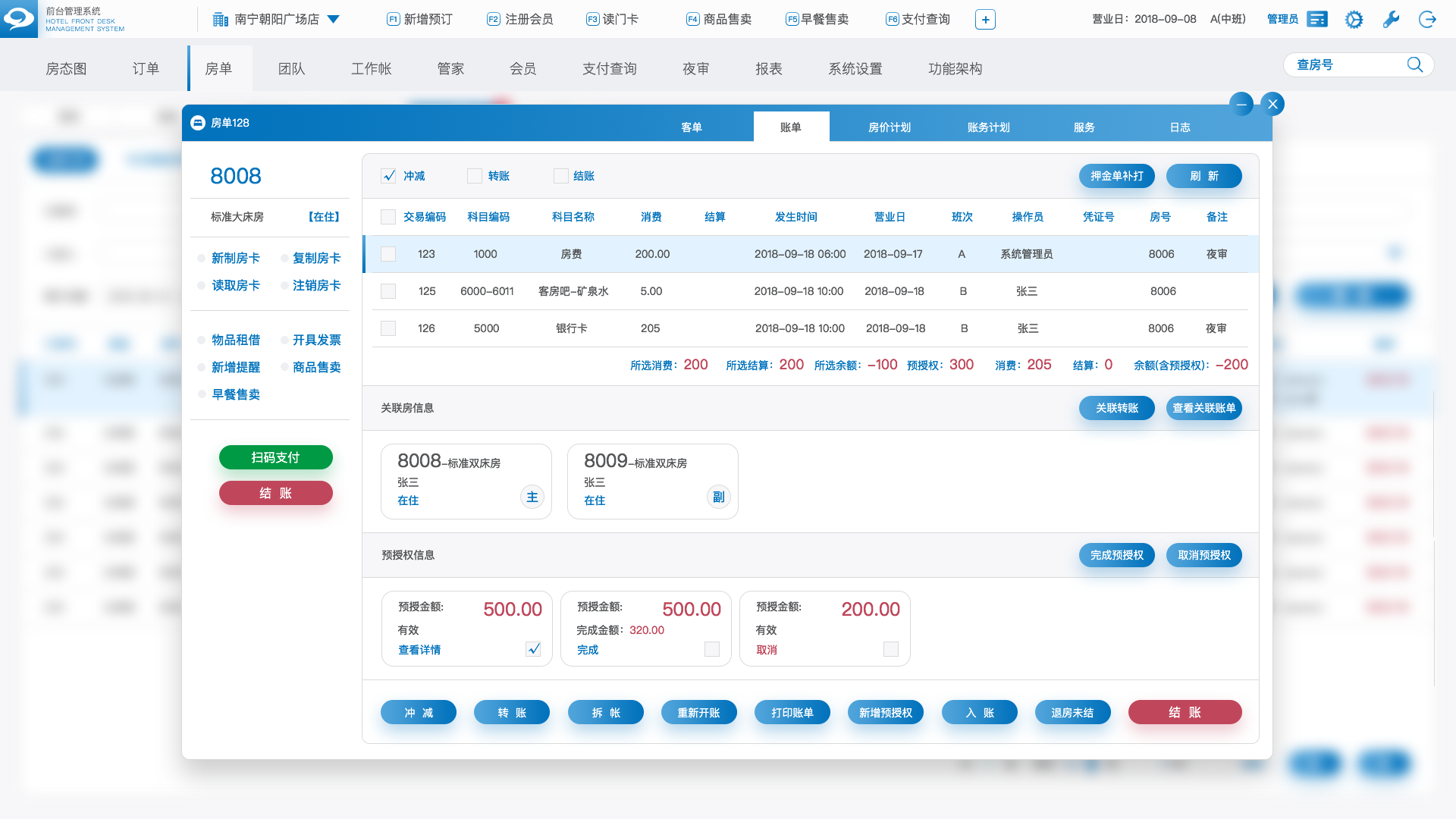1456x819 pixels.
Task: Toggle the select-all checkbox beside 交易编码
Action: (388, 217)
